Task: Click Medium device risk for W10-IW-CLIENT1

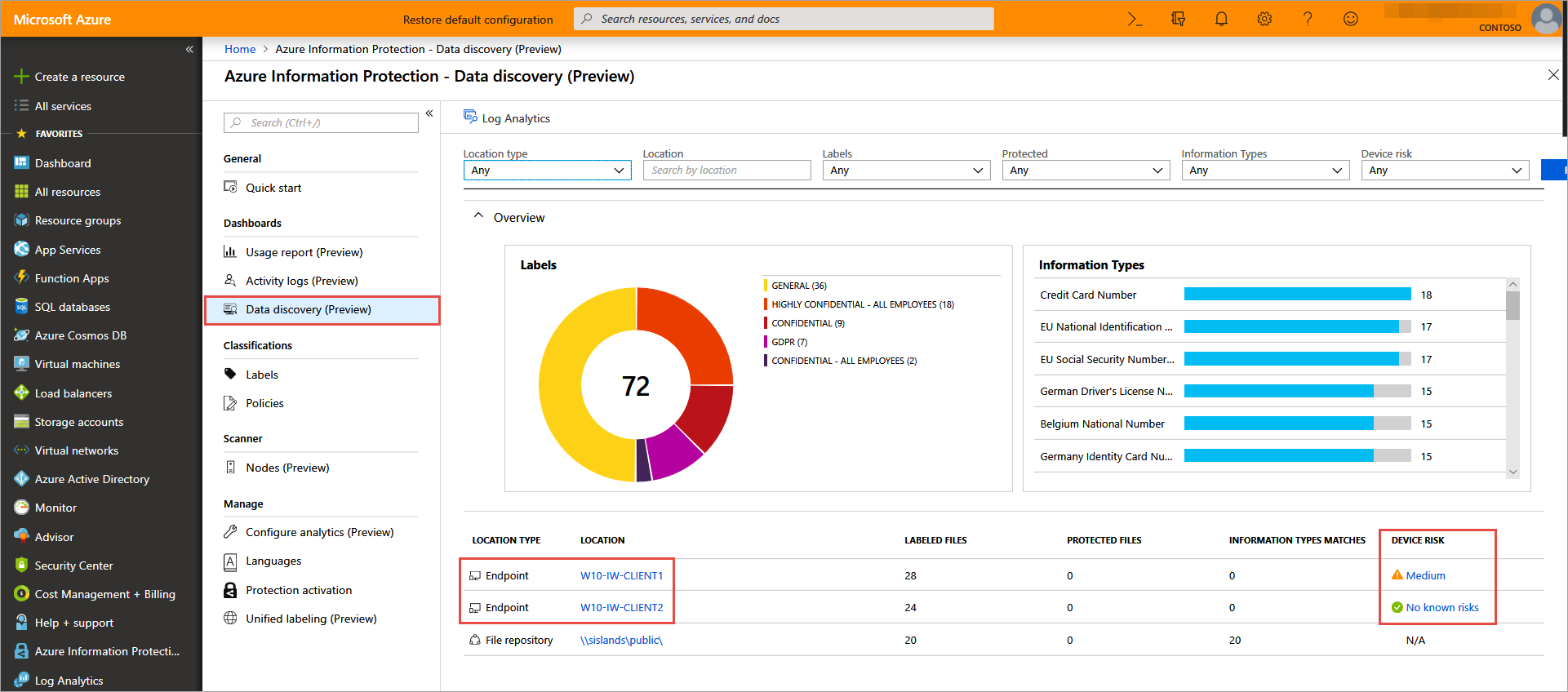Action: 1424,575
